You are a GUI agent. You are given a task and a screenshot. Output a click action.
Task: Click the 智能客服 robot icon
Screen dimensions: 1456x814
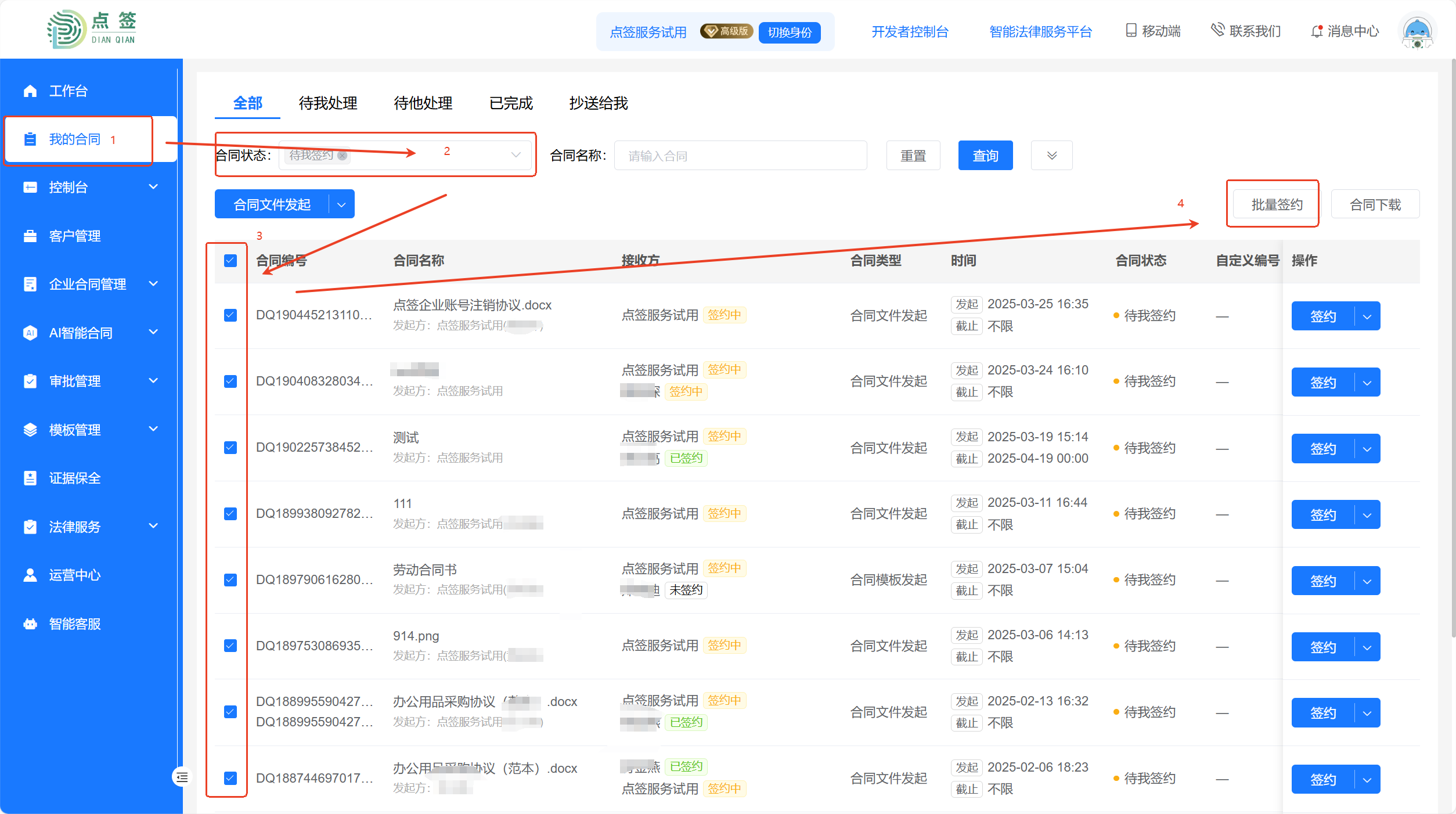[30, 624]
